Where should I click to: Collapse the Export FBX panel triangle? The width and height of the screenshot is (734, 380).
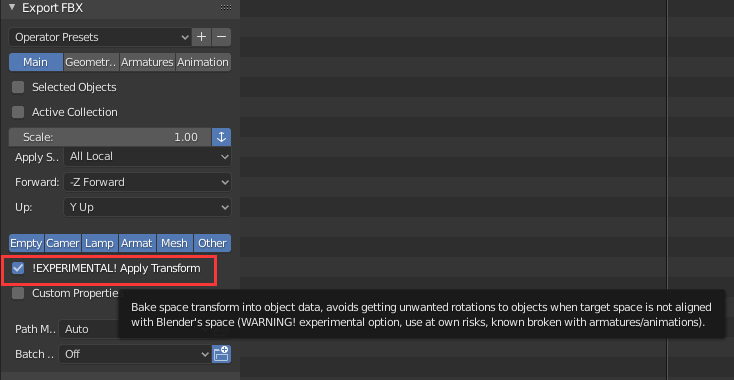point(12,7)
